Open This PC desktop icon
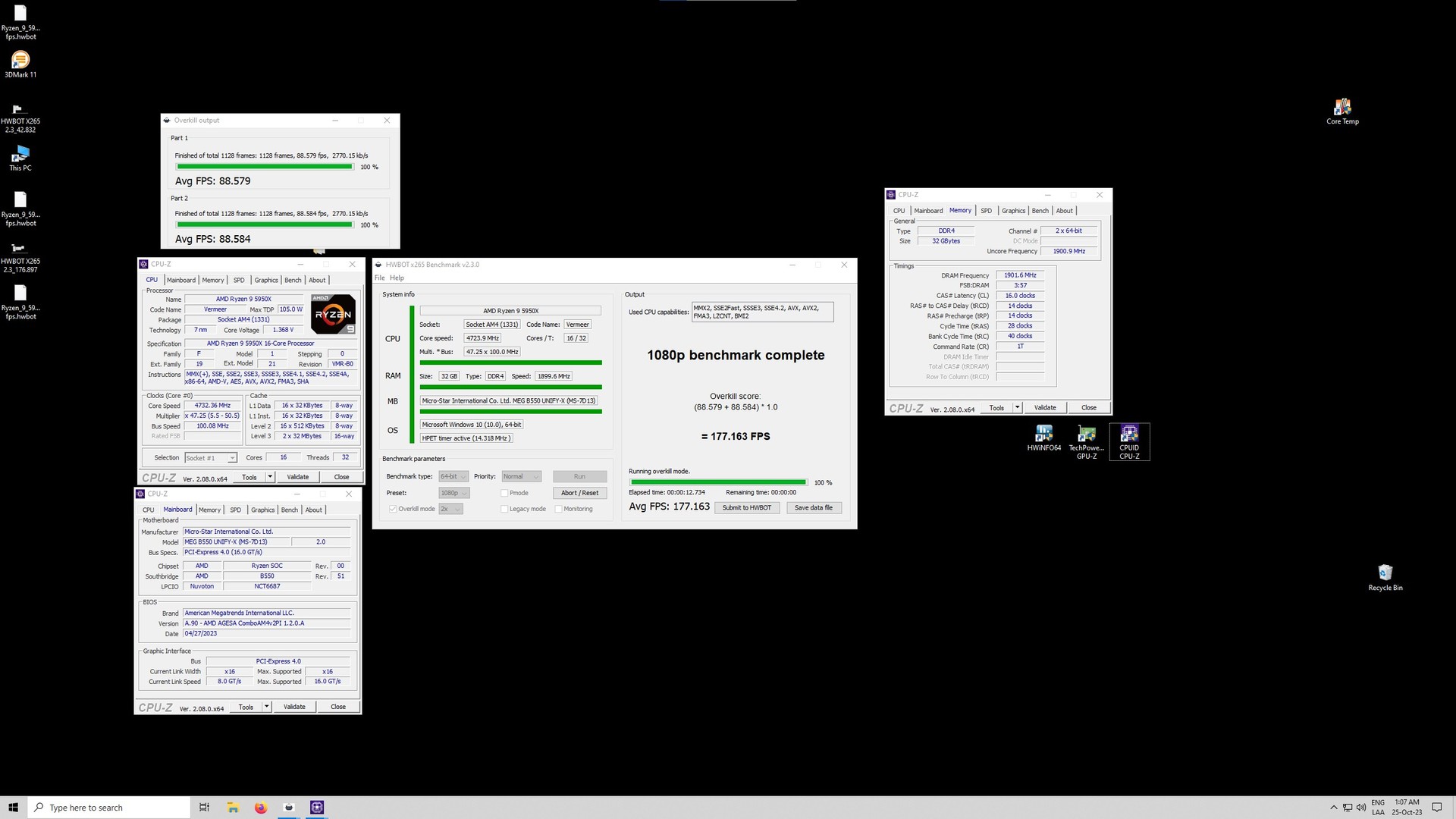Viewport: 1456px width, 819px height. (20, 158)
